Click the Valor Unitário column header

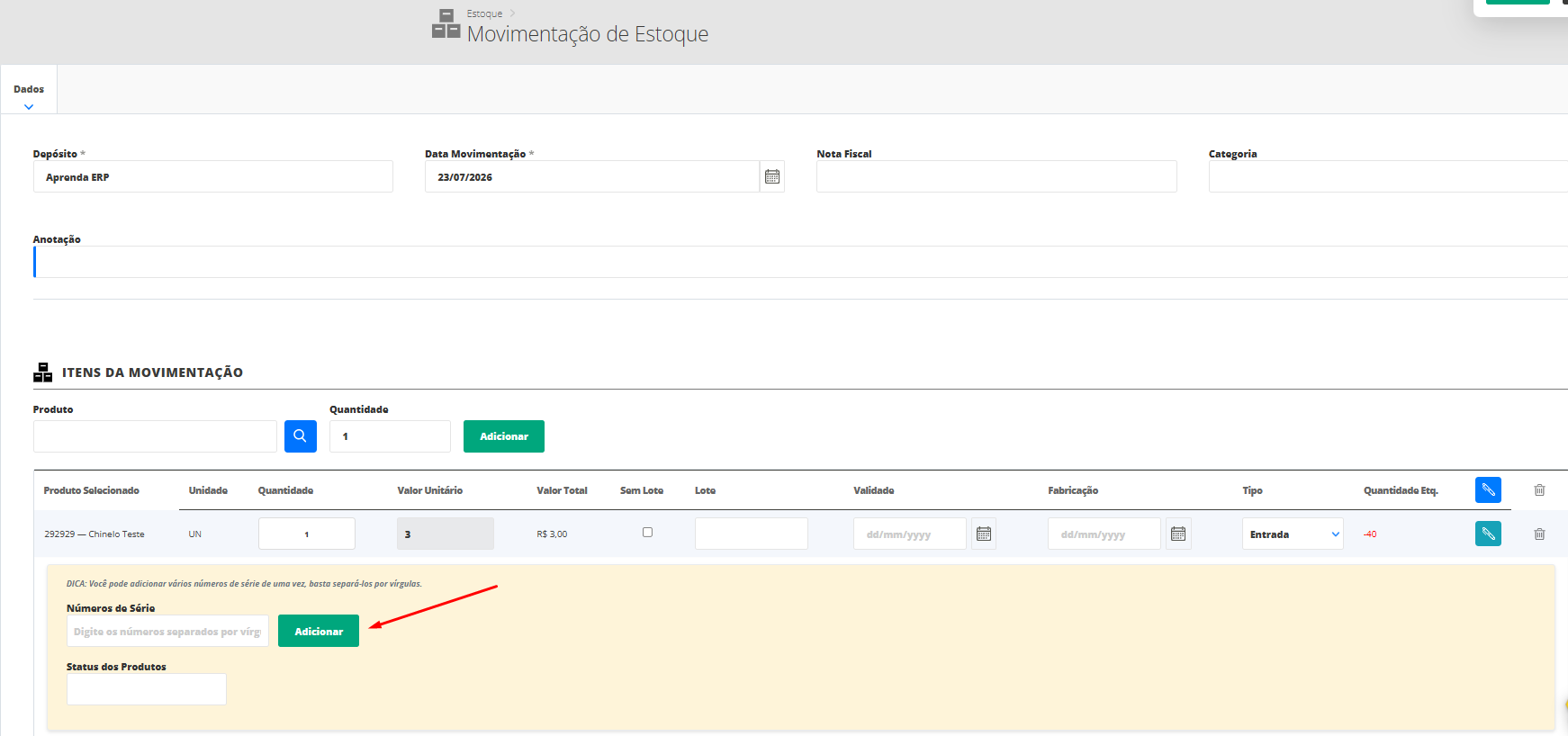(430, 490)
